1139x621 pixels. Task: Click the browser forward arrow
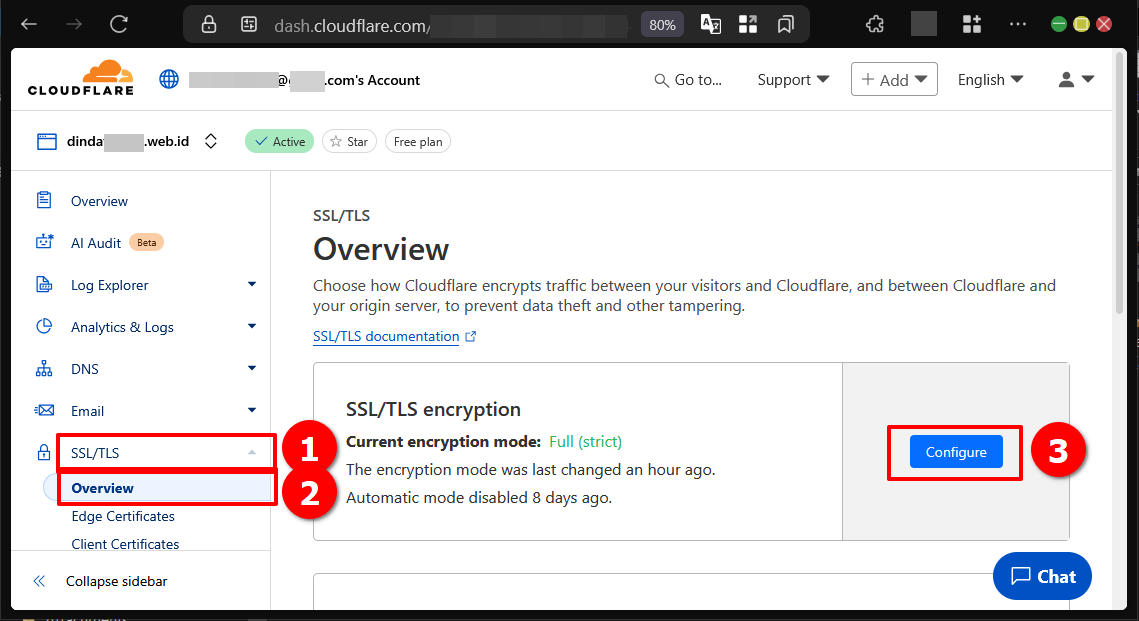[74, 24]
